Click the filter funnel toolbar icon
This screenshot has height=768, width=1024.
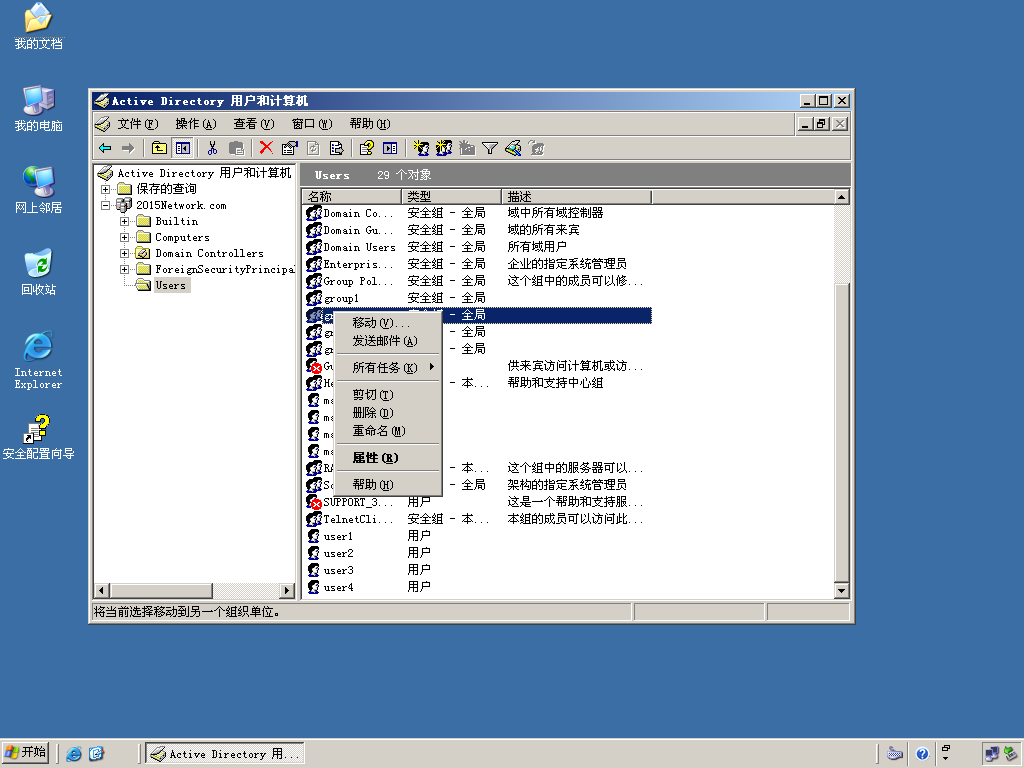[490, 148]
